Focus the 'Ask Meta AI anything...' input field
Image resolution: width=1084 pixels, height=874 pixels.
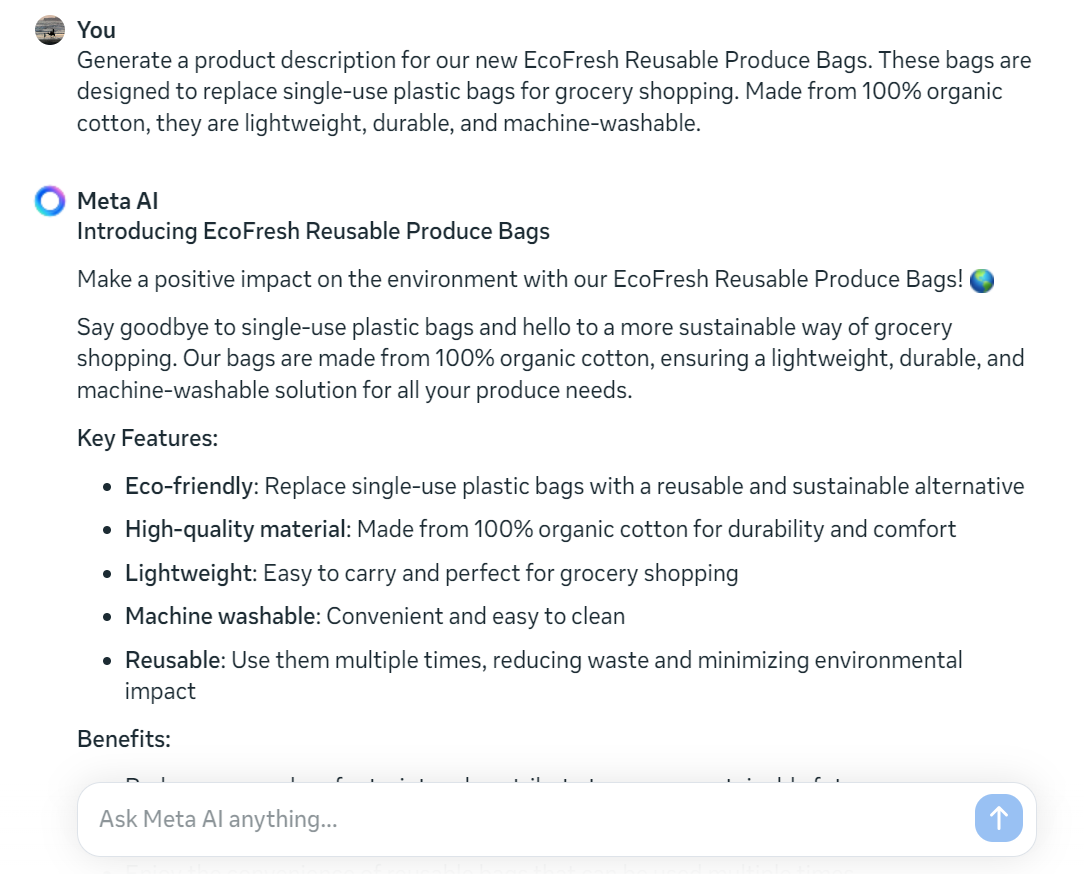[x=520, y=819]
